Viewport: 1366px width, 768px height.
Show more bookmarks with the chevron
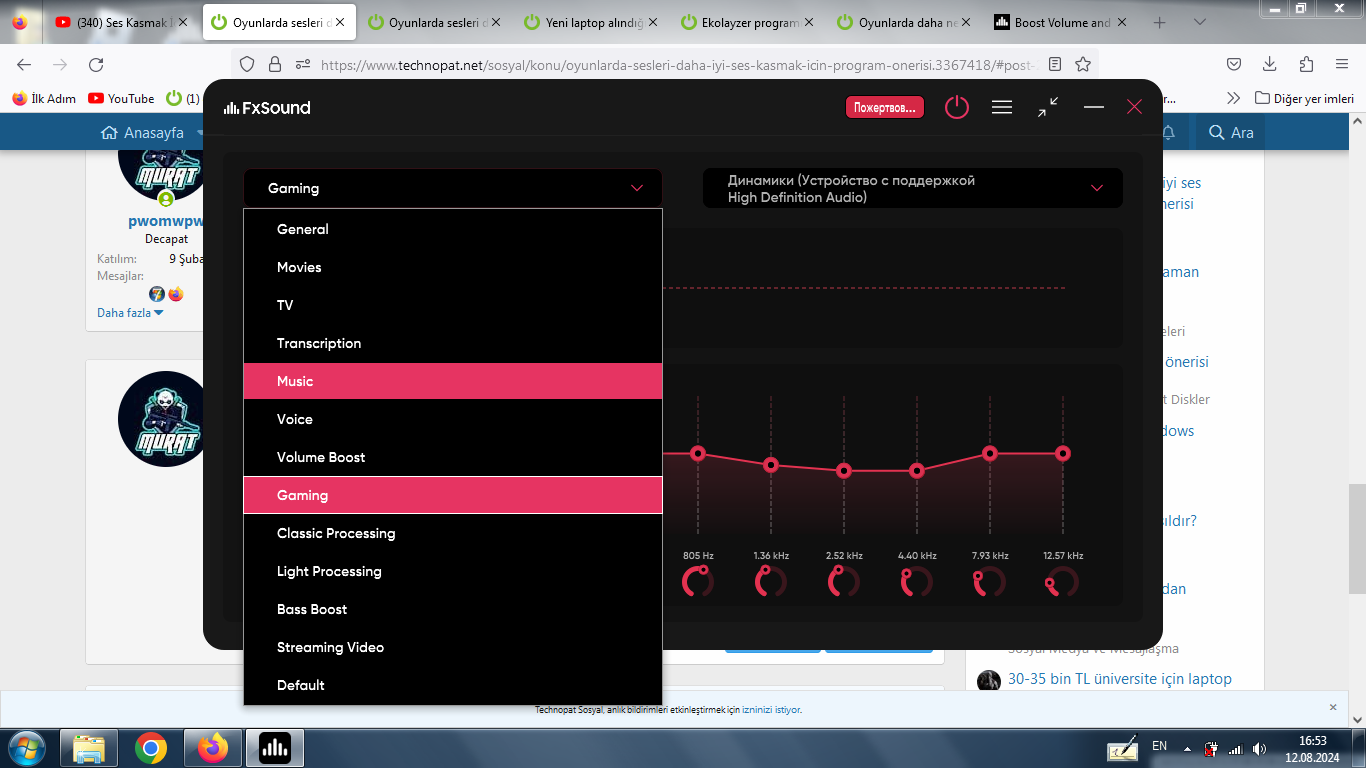[1233, 98]
